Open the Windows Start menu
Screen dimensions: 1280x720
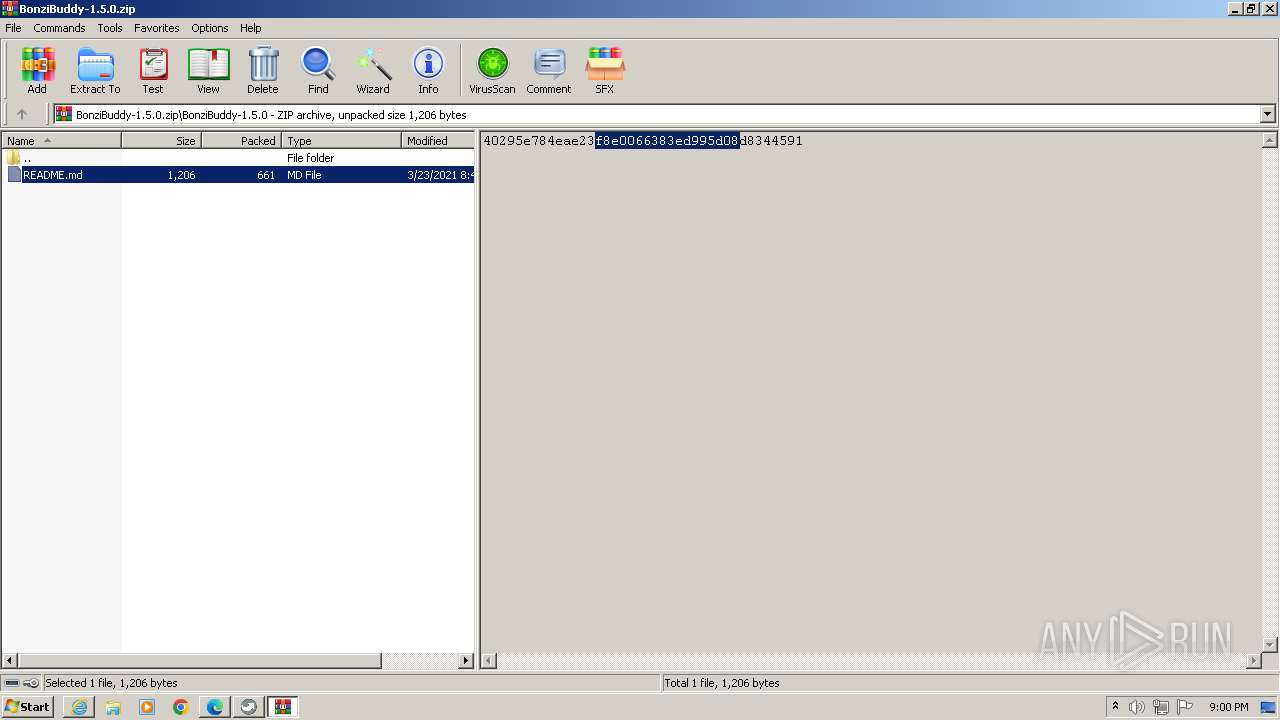point(27,707)
